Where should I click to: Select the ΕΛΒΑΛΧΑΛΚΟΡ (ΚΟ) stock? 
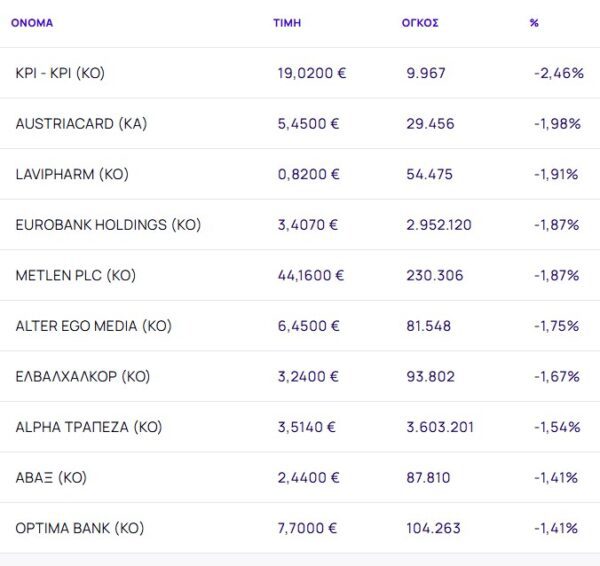click(x=82, y=377)
